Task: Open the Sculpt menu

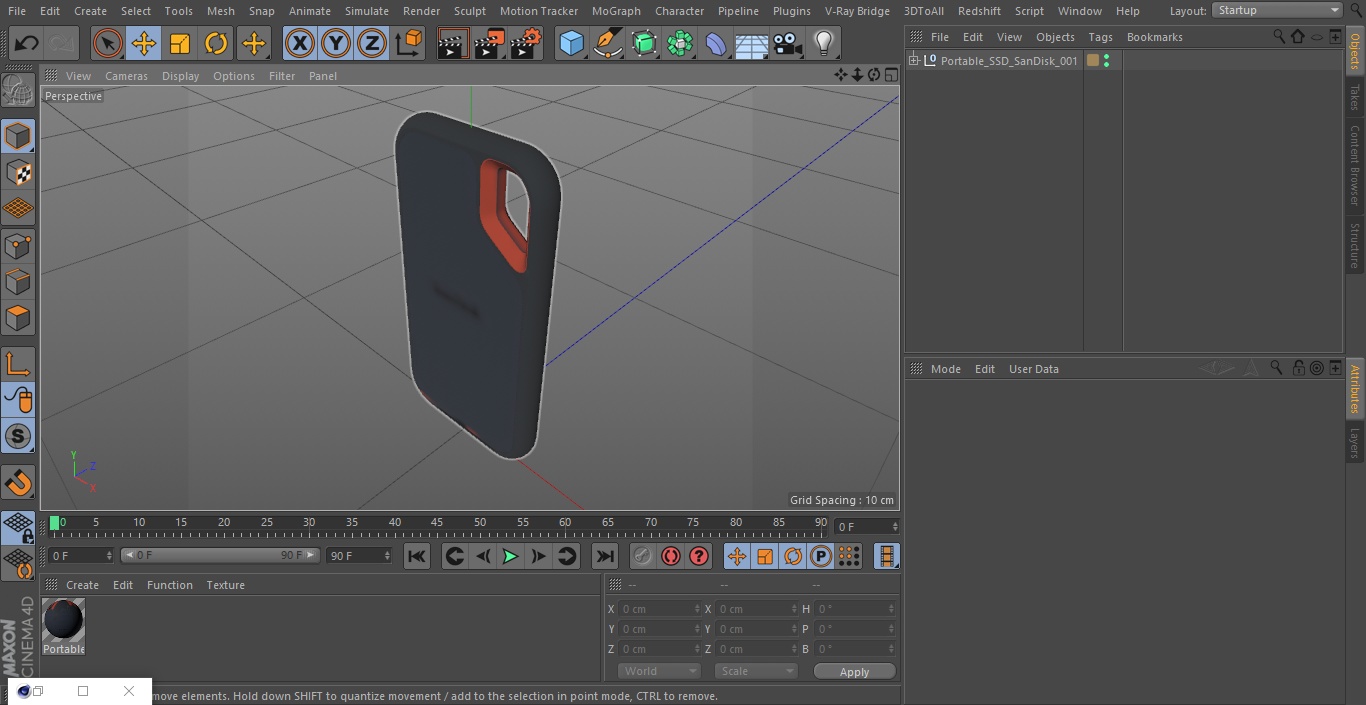Action: pyautogui.click(x=469, y=11)
